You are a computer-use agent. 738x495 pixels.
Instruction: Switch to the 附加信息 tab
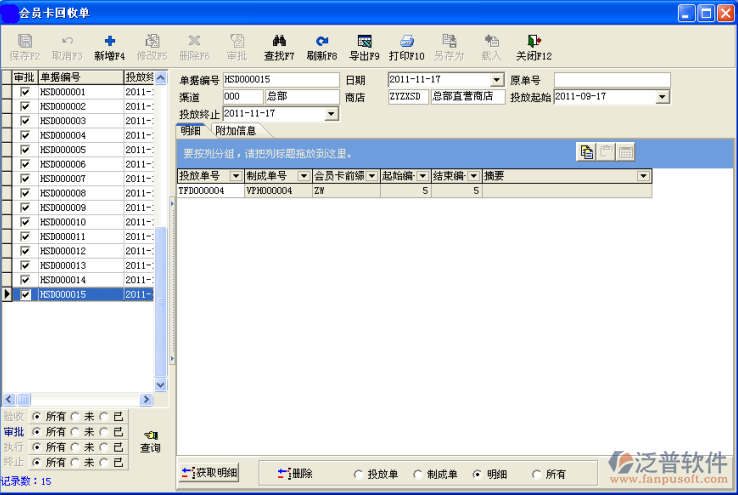(236, 131)
